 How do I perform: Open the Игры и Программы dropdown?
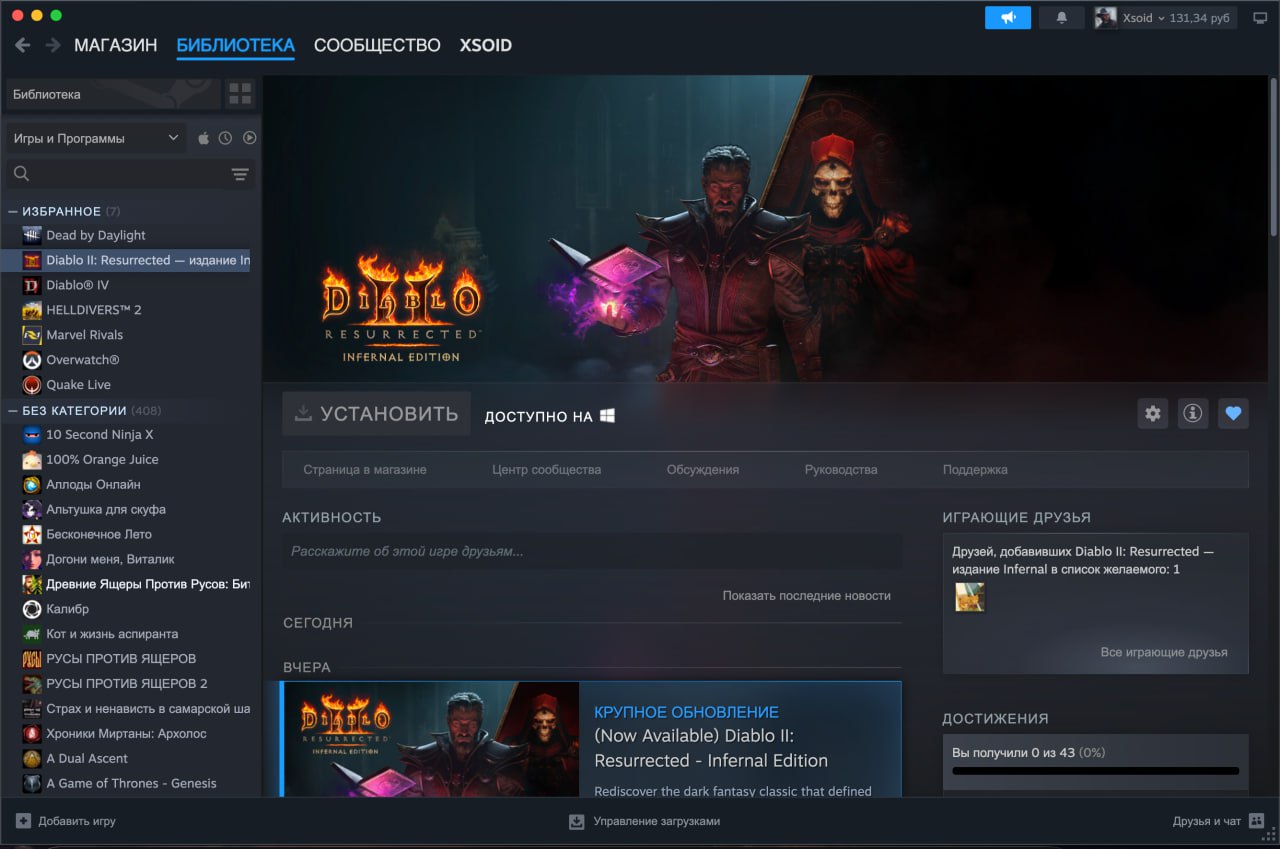click(95, 138)
